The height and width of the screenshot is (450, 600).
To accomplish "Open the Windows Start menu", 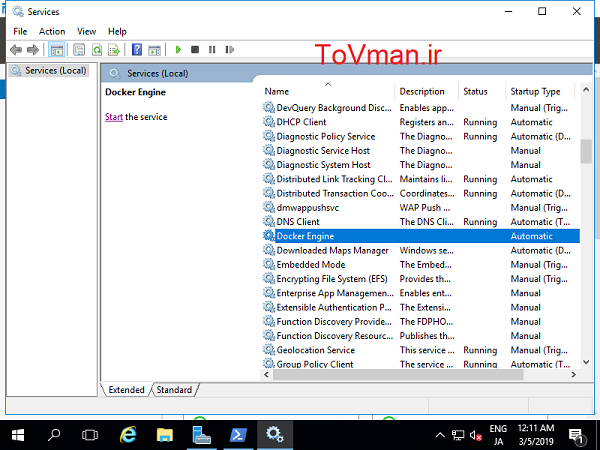I will pos(18,435).
